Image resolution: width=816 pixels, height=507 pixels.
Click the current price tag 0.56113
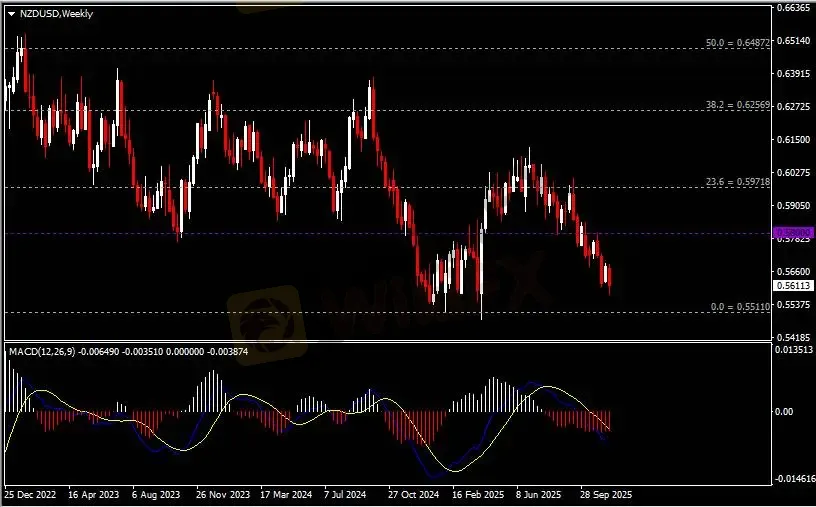793,285
